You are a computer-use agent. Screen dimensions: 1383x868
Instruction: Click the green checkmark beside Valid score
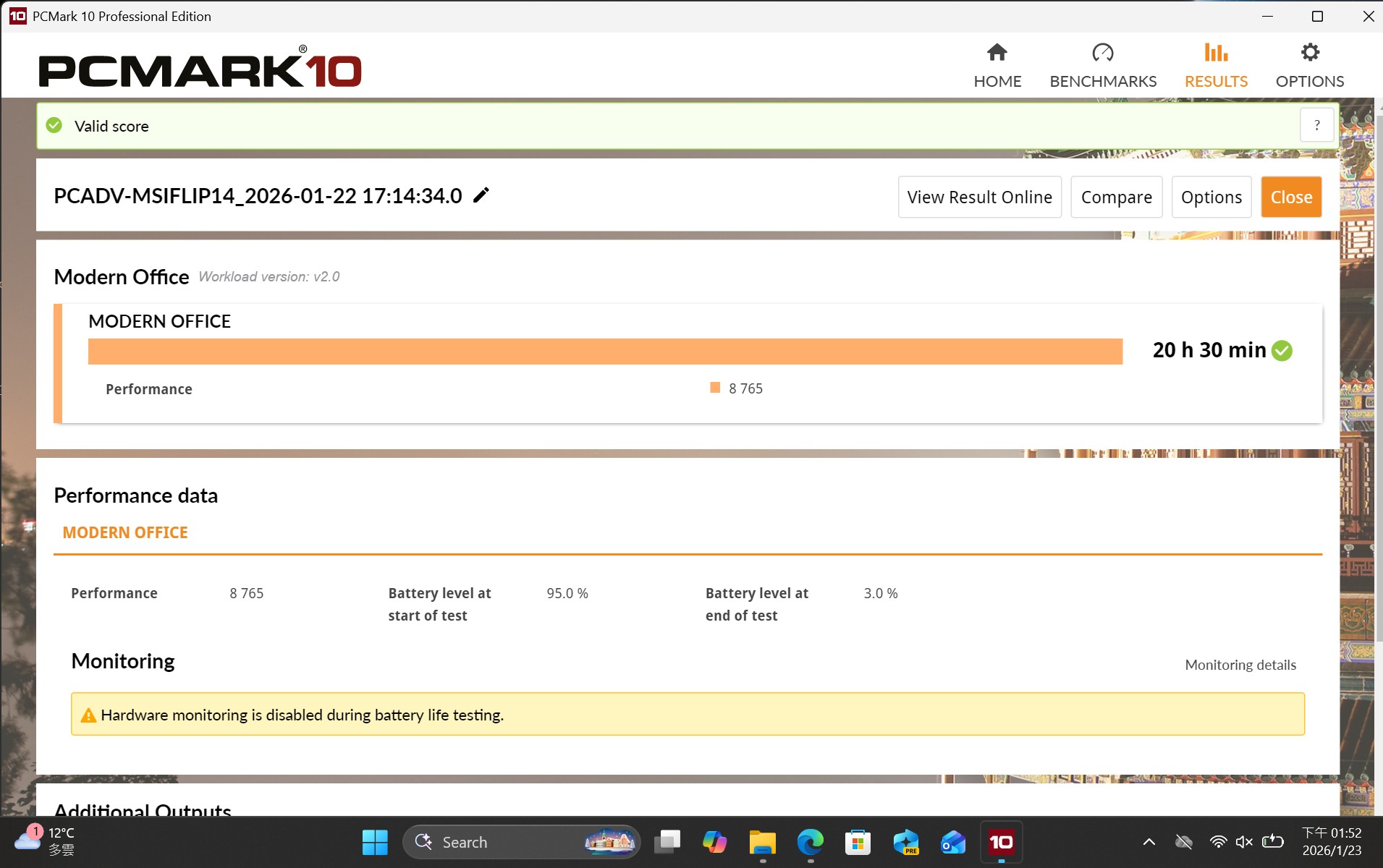[x=54, y=125]
